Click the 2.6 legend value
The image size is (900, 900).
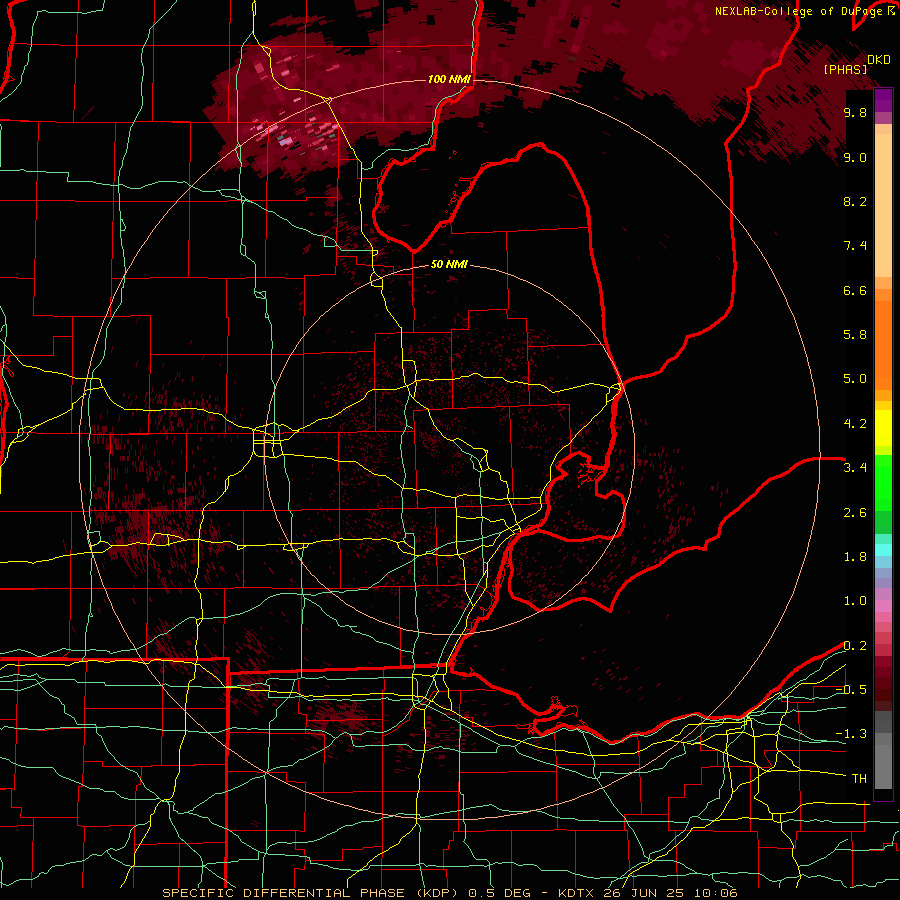pos(855,513)
